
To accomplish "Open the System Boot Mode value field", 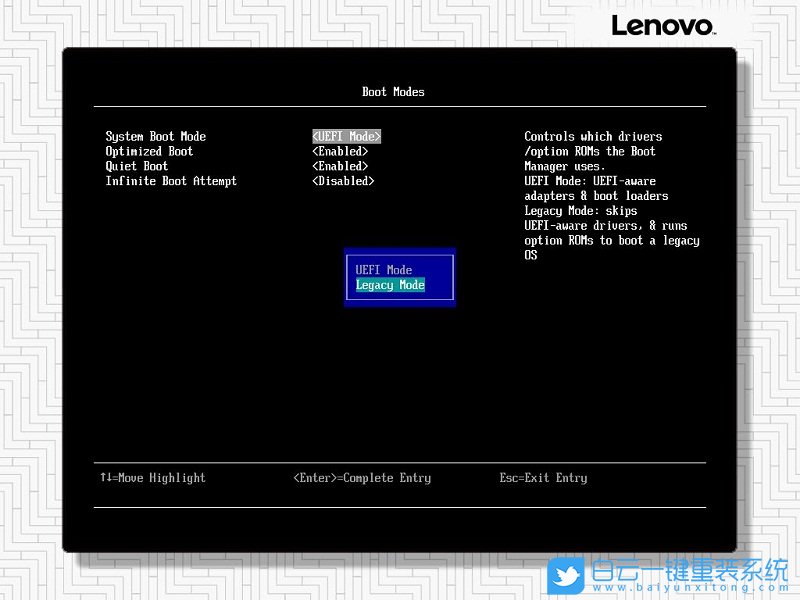I will coord(347,136).
